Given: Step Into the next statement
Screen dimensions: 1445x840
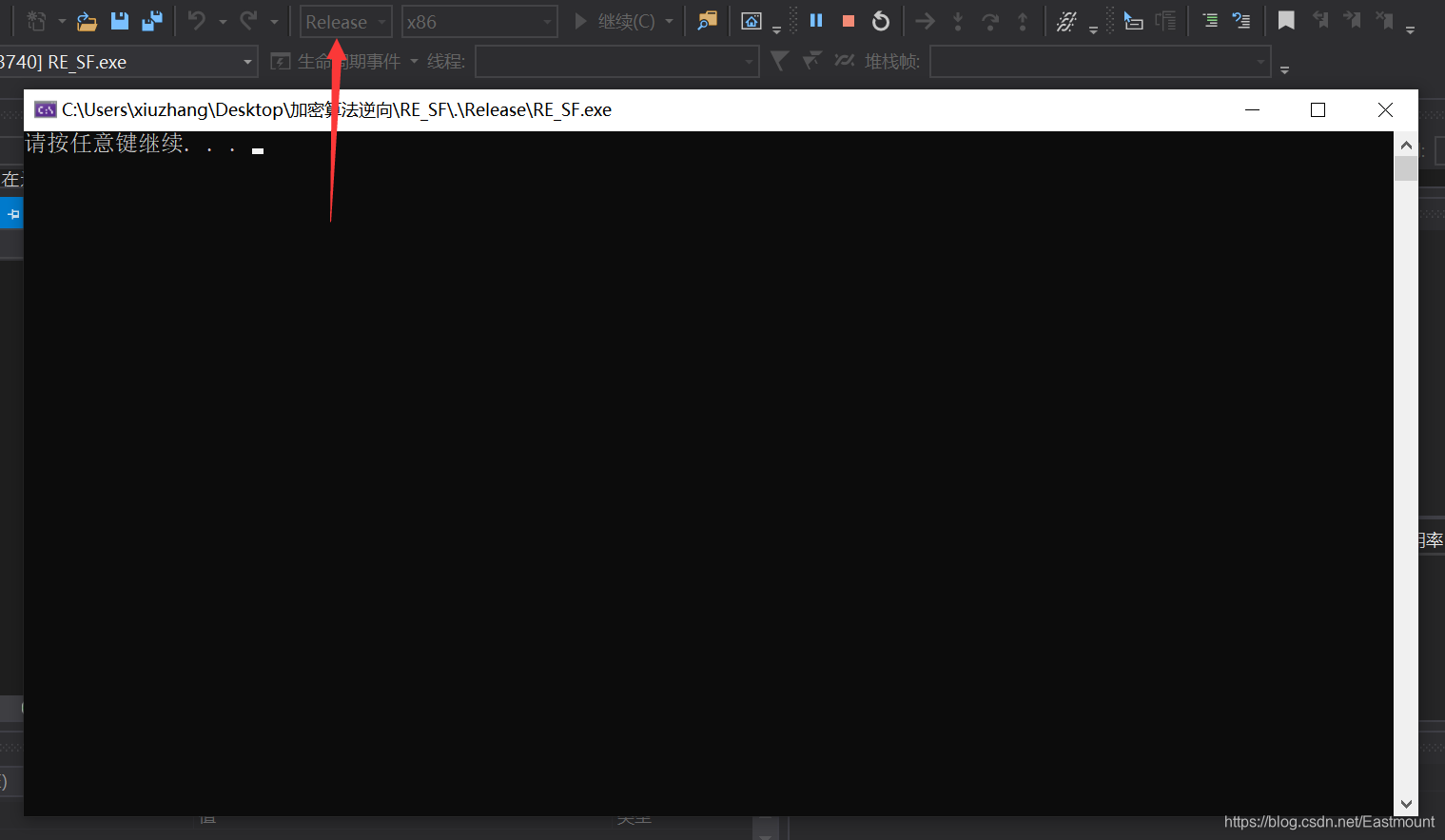Looking at the screenshot, I should point(958,21).
